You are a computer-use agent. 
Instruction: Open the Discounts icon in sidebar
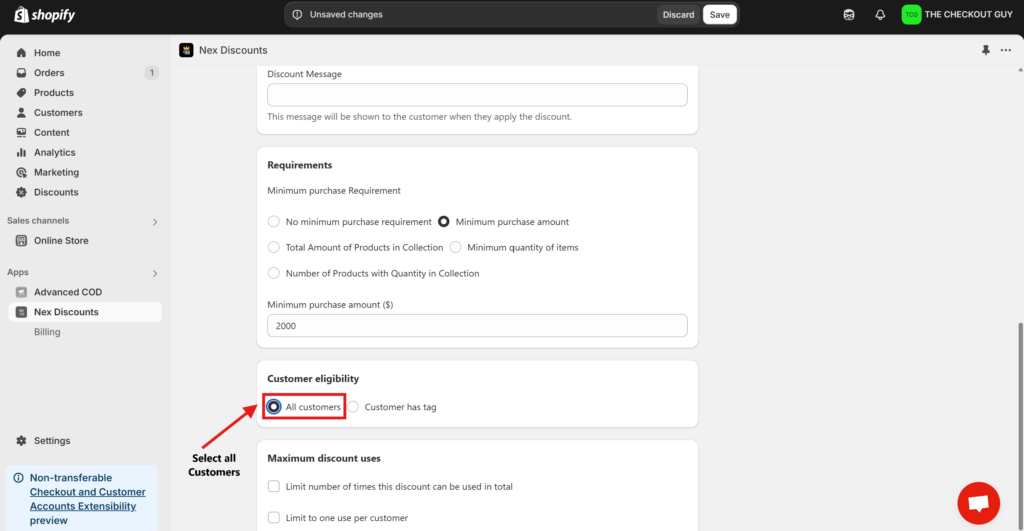(x=22, y=192)
